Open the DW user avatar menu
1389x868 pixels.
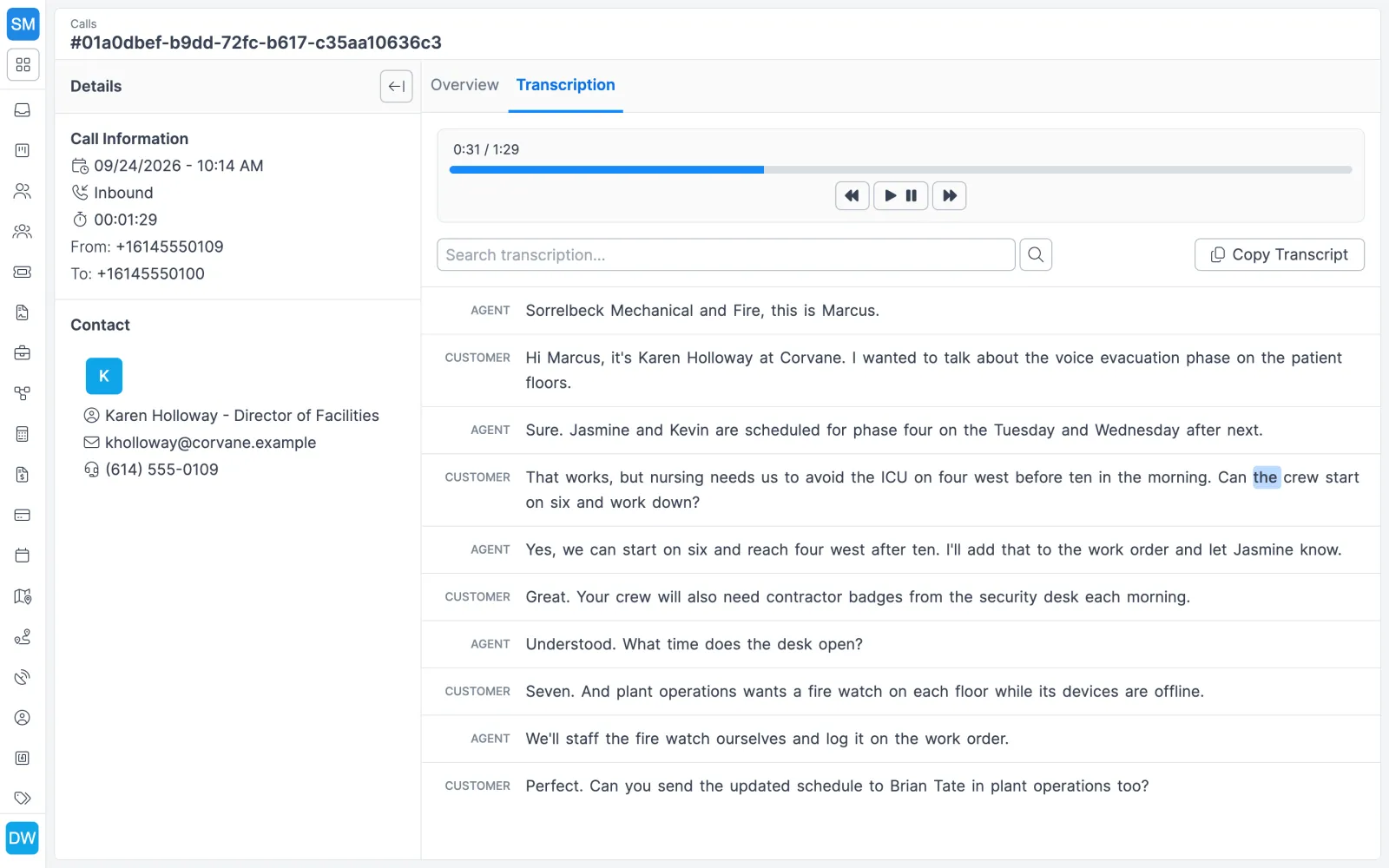coord(23,838)
